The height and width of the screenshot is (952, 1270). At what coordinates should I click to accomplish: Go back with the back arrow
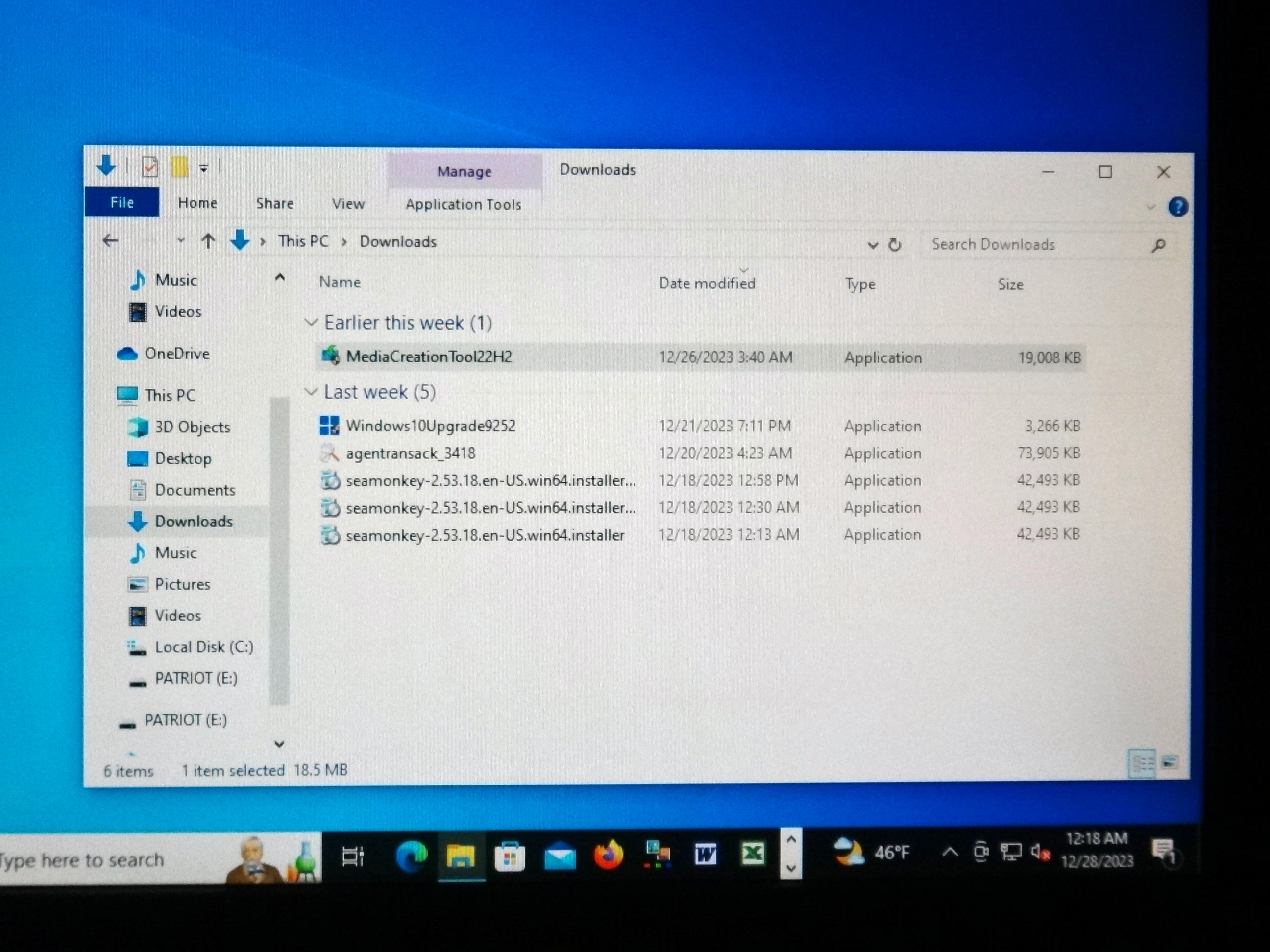coord(110,241)
